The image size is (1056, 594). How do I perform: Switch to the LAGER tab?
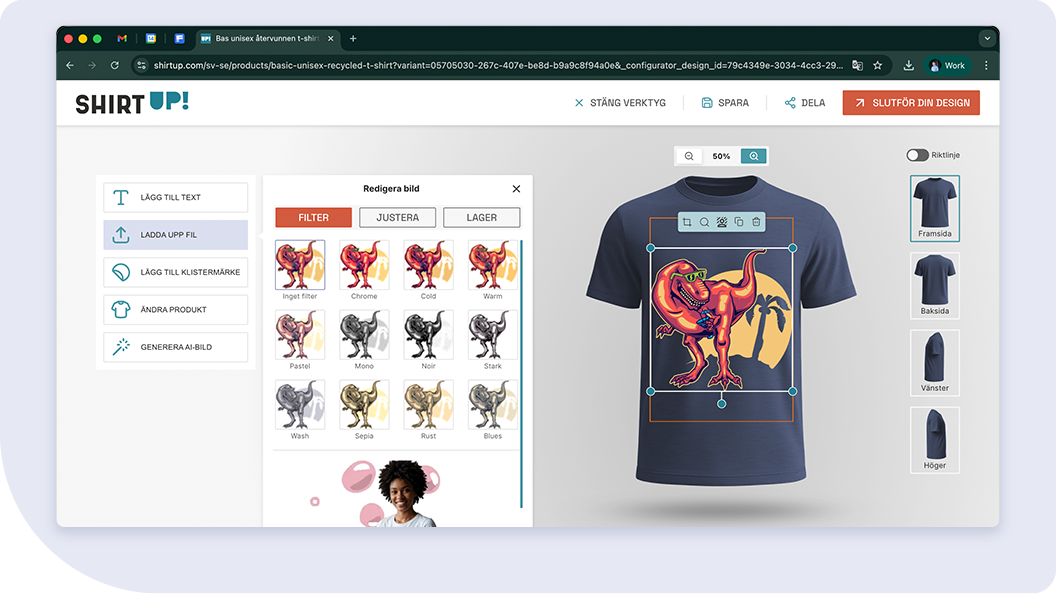[482, 218]
